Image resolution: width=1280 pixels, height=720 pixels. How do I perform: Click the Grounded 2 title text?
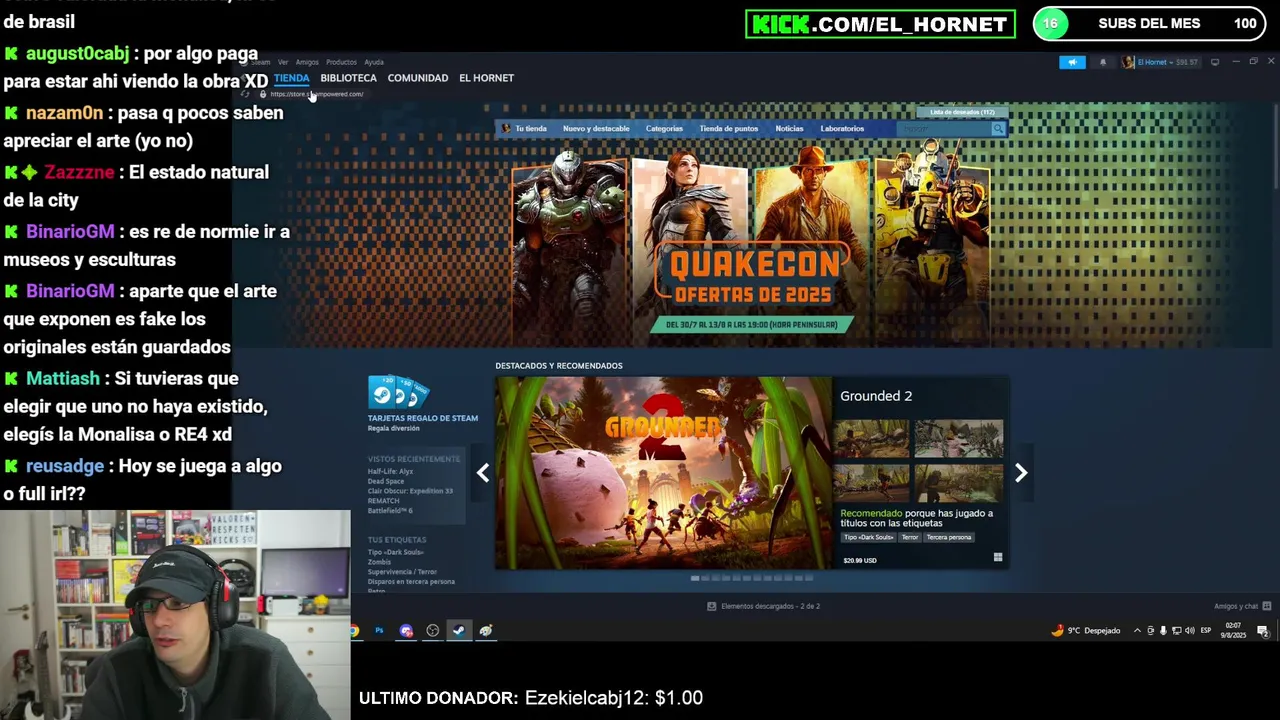pos(876,396)
